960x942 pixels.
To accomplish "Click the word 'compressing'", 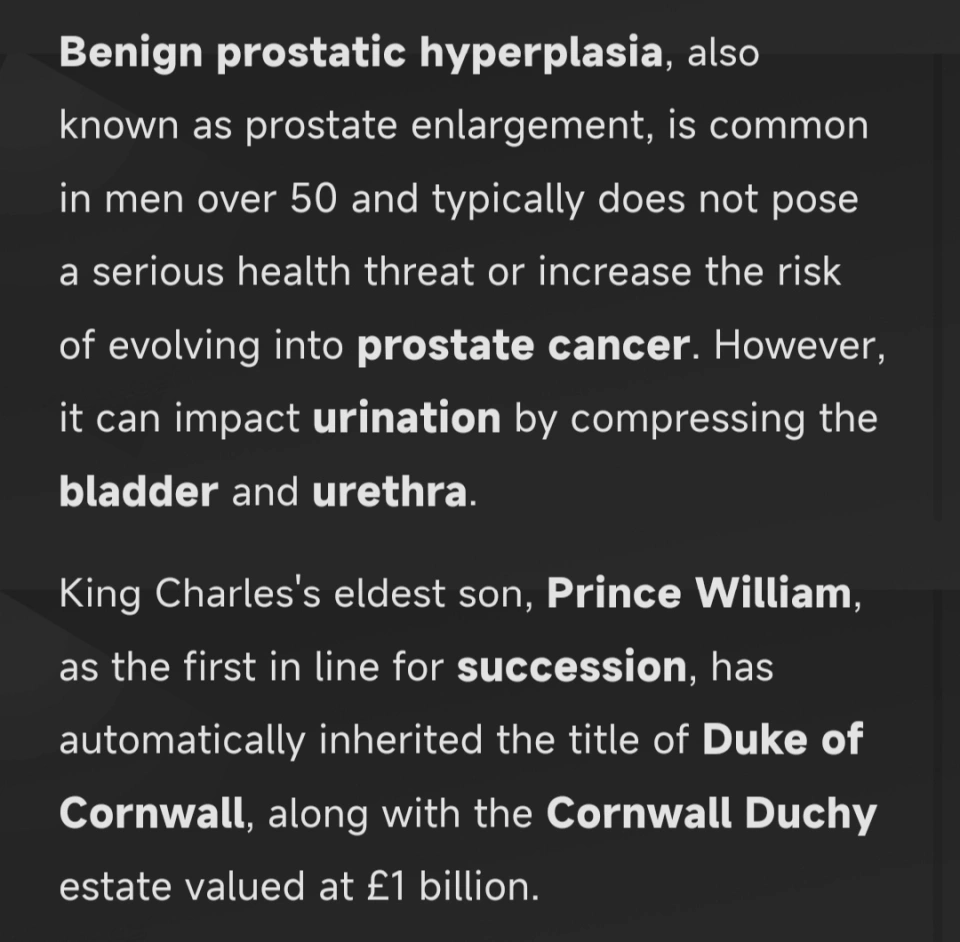I will (x=688, y=421).
